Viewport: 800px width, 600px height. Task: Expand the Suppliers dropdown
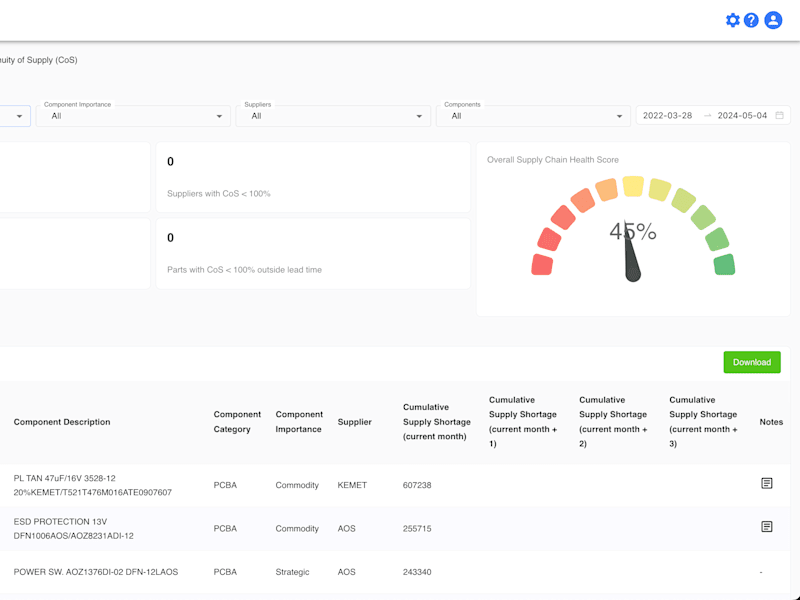coord(333,116)
